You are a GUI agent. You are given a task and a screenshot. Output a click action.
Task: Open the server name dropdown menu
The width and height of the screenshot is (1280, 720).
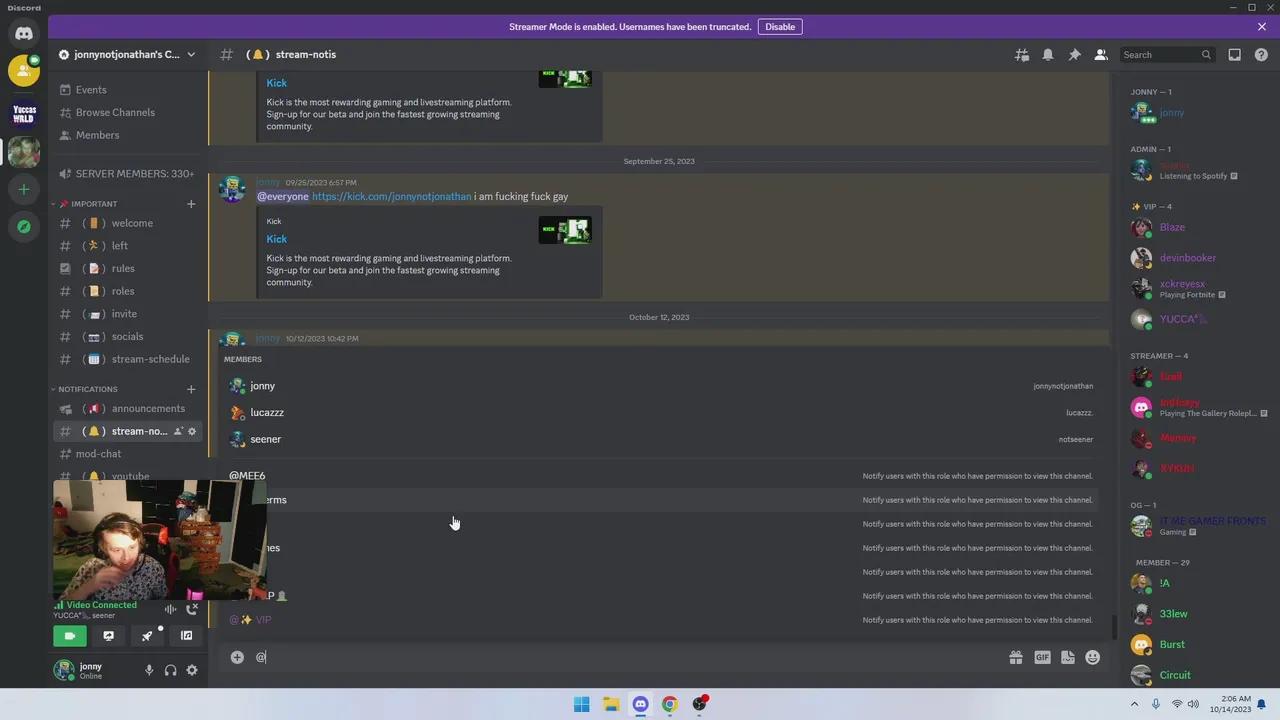point(127,55)
